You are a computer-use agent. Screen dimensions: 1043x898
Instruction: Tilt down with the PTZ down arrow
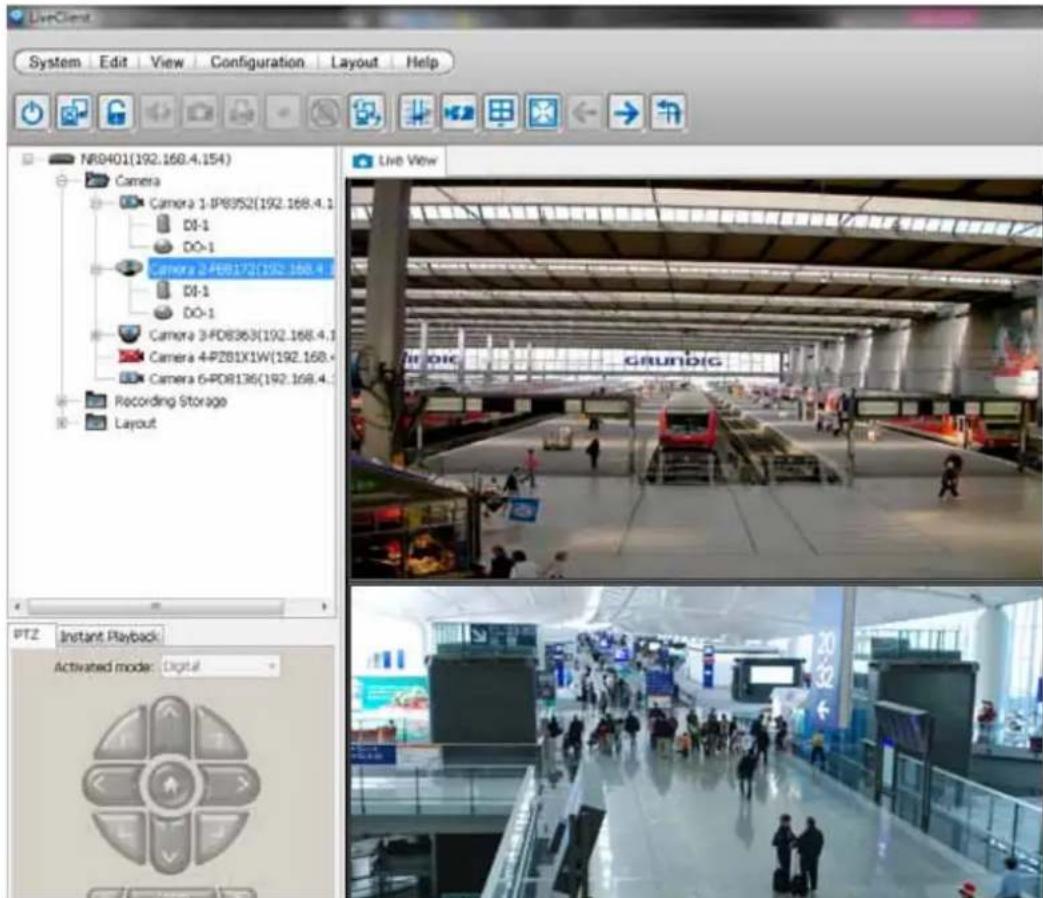(170, 846)
